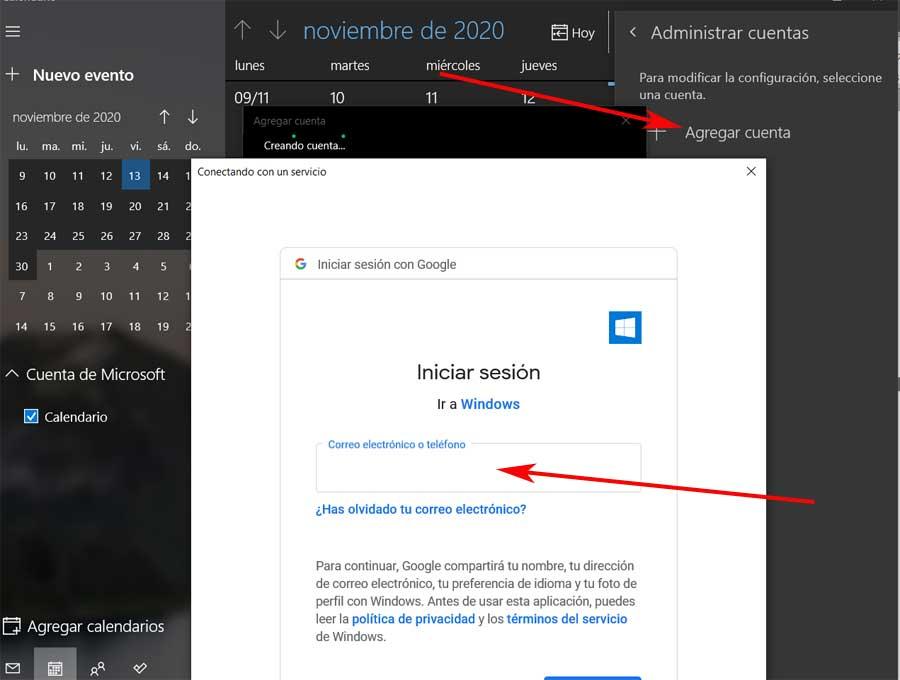
Task: Select day 13 in mini calendar
Action: [x=135, y=176]
